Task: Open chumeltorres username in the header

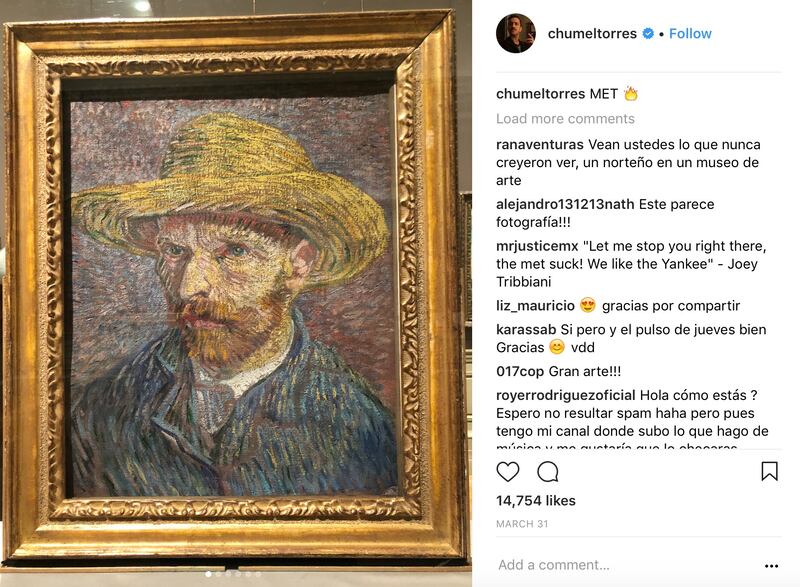Action: pyautogui.click(x=592, y=34)
